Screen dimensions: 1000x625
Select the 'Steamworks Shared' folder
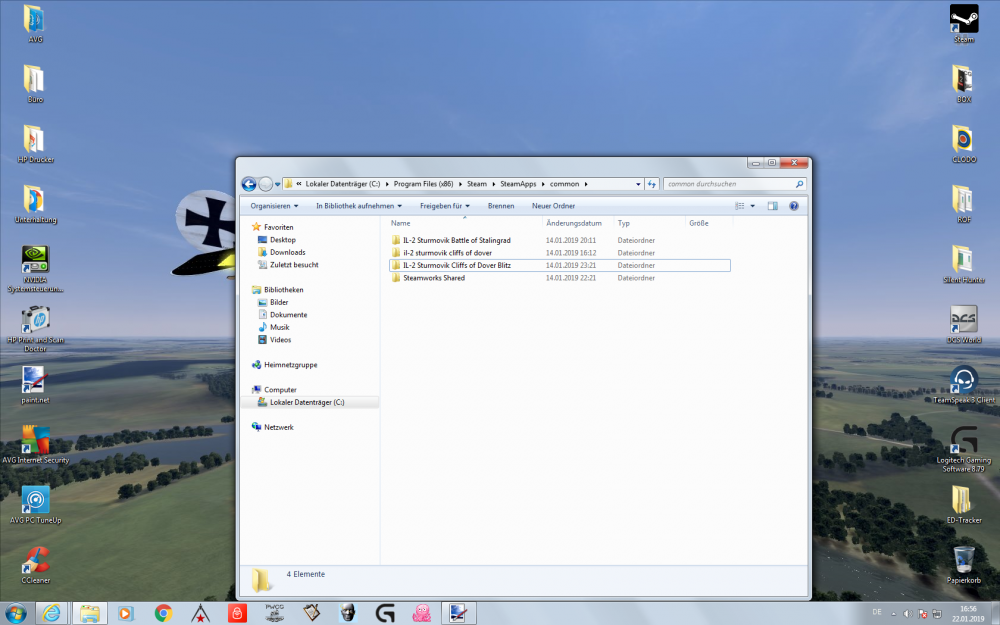pyautogui.click(x=434, y=278)
